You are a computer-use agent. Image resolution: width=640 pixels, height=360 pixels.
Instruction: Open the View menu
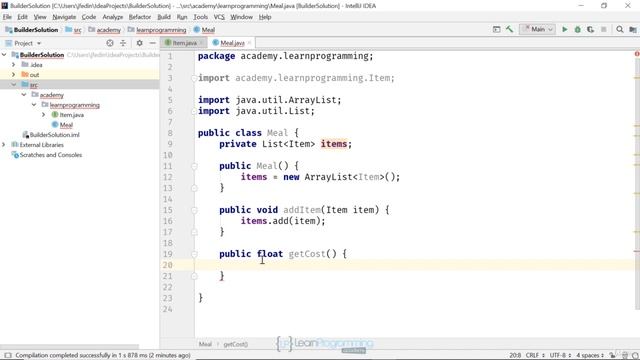(x=40, y=17)
